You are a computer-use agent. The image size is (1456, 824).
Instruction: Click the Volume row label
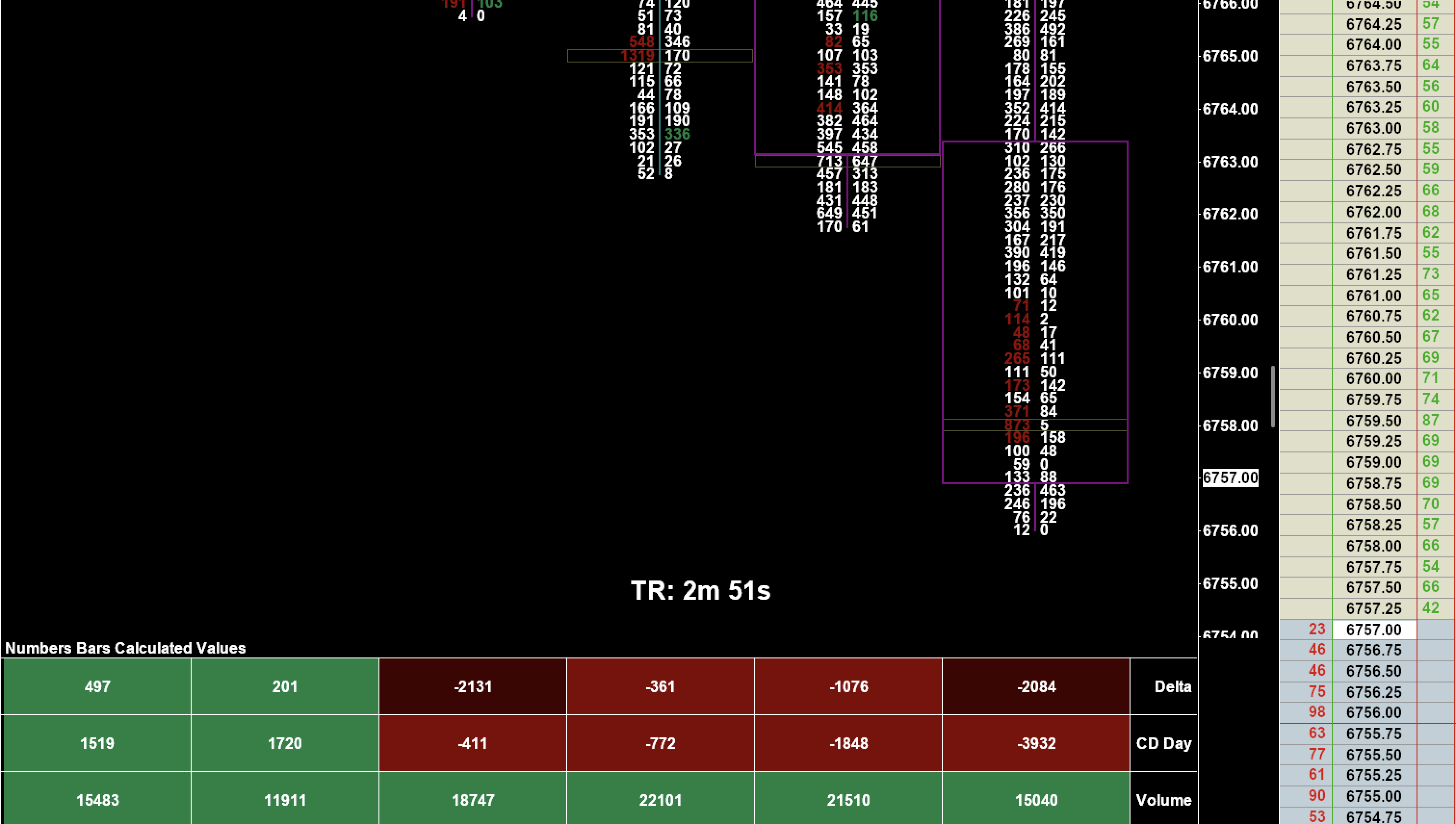pos(1163,799)
